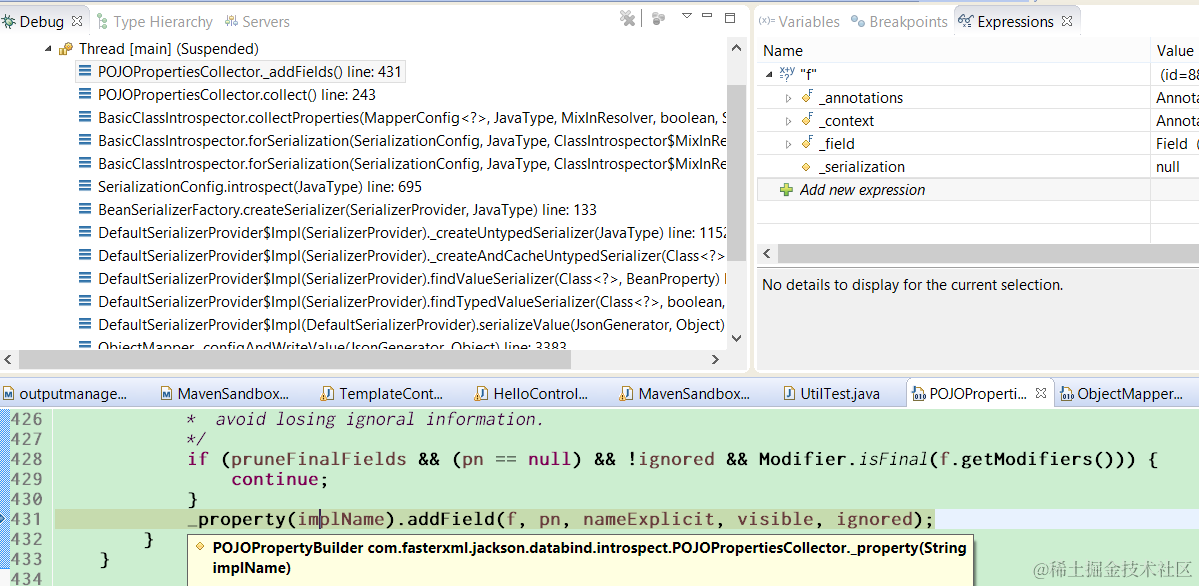Screen dimensions: 1199x586
Task: Select POJOPropertiesCollector.collect() line 243 frame
Action: point(236,95)
